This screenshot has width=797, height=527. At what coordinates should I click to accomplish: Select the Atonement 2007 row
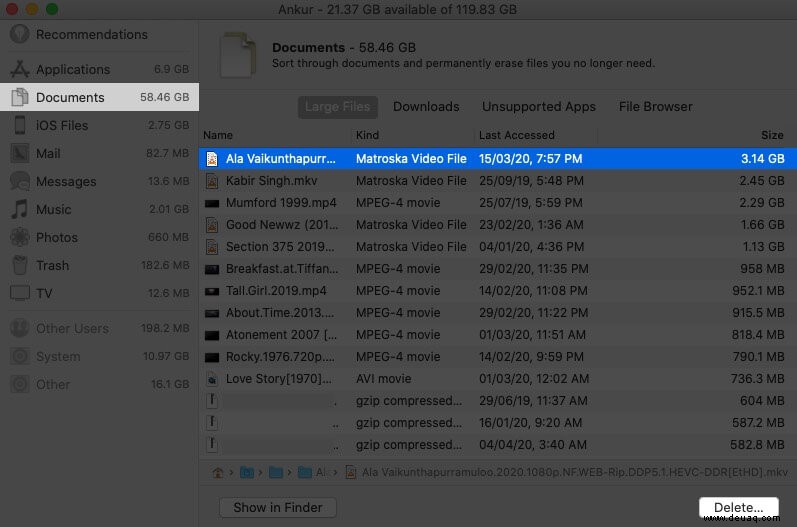tap(498, 334)
